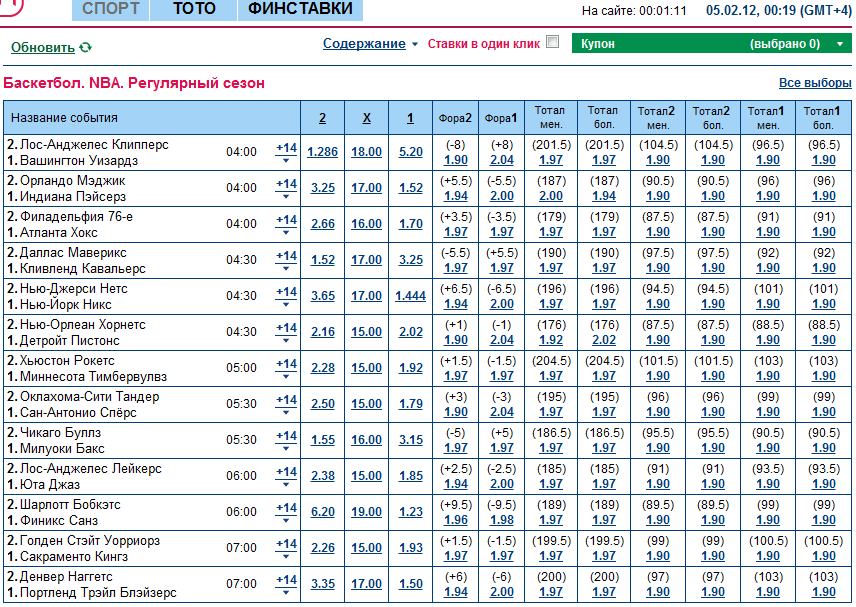Click the Купон green bar

(711, 44)
